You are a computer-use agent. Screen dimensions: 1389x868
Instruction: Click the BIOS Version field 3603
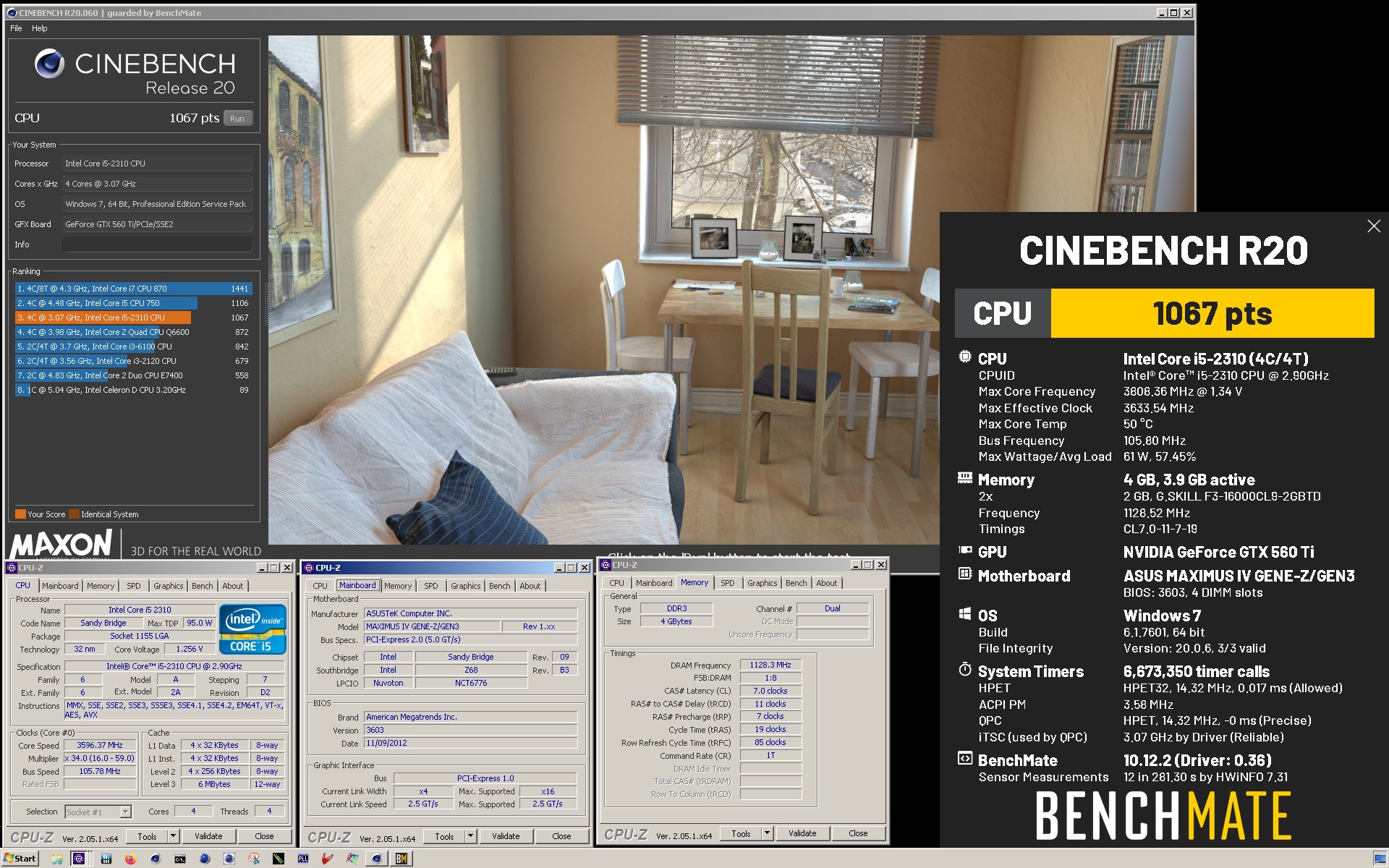470,730
